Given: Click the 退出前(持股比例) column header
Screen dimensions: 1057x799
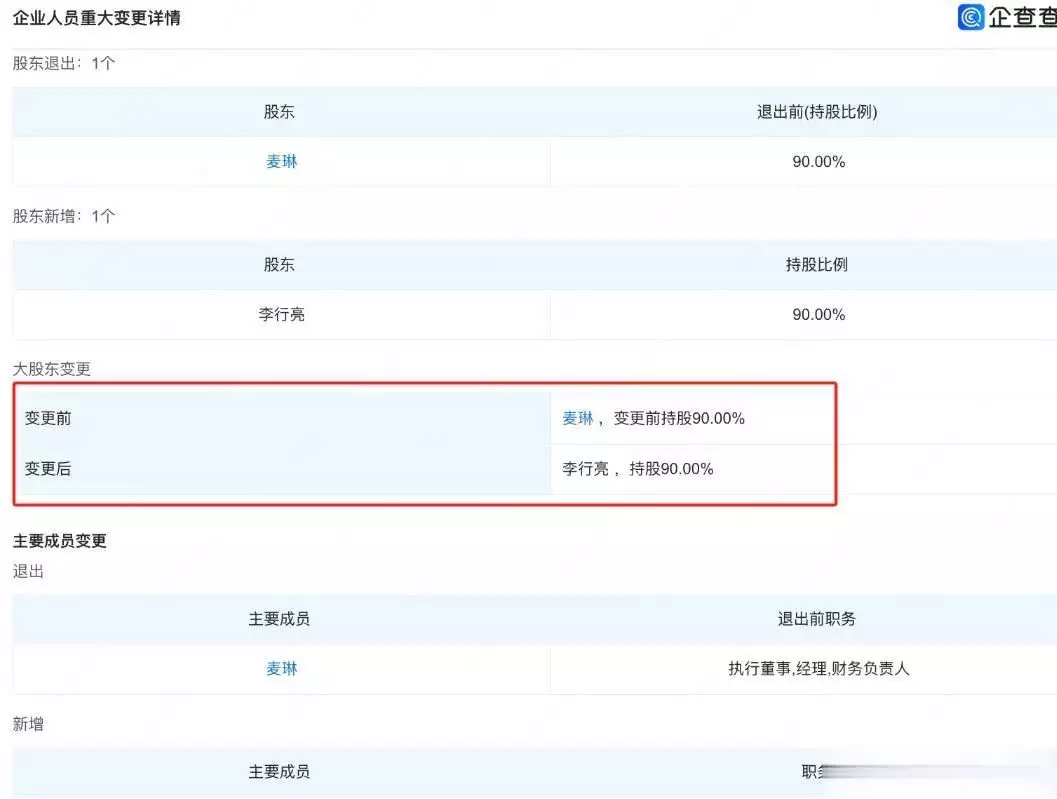Looking at the screenshot, I should tap(817, 112).
